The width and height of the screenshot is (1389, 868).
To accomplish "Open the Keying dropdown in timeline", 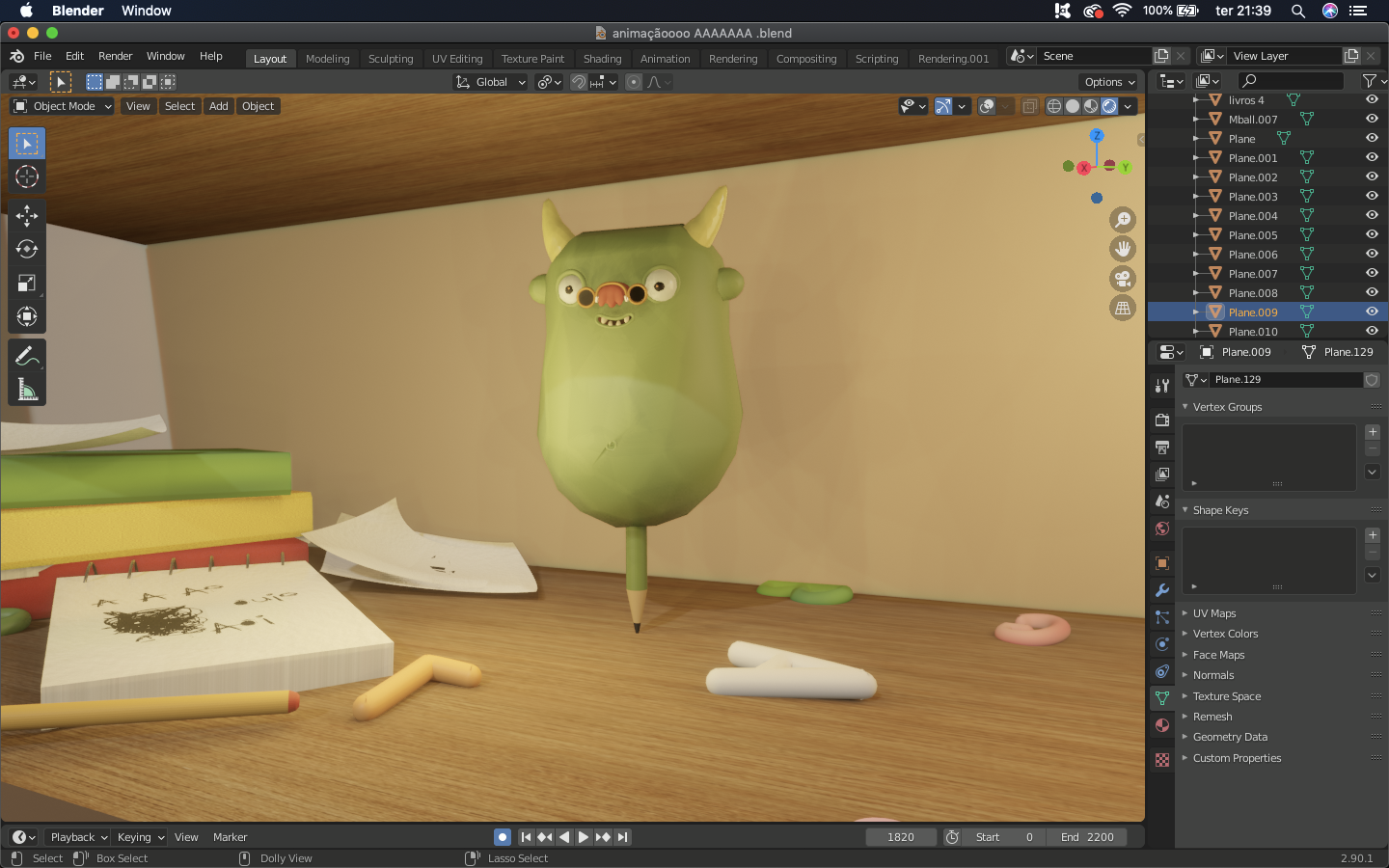I will pos(140,837).
